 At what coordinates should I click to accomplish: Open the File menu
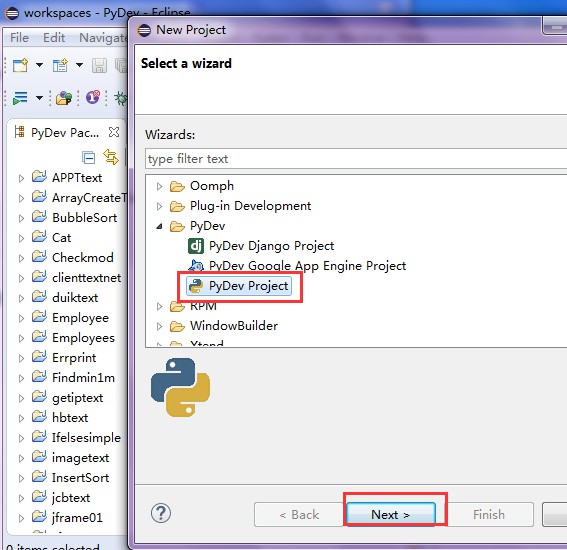coord(19,38)
